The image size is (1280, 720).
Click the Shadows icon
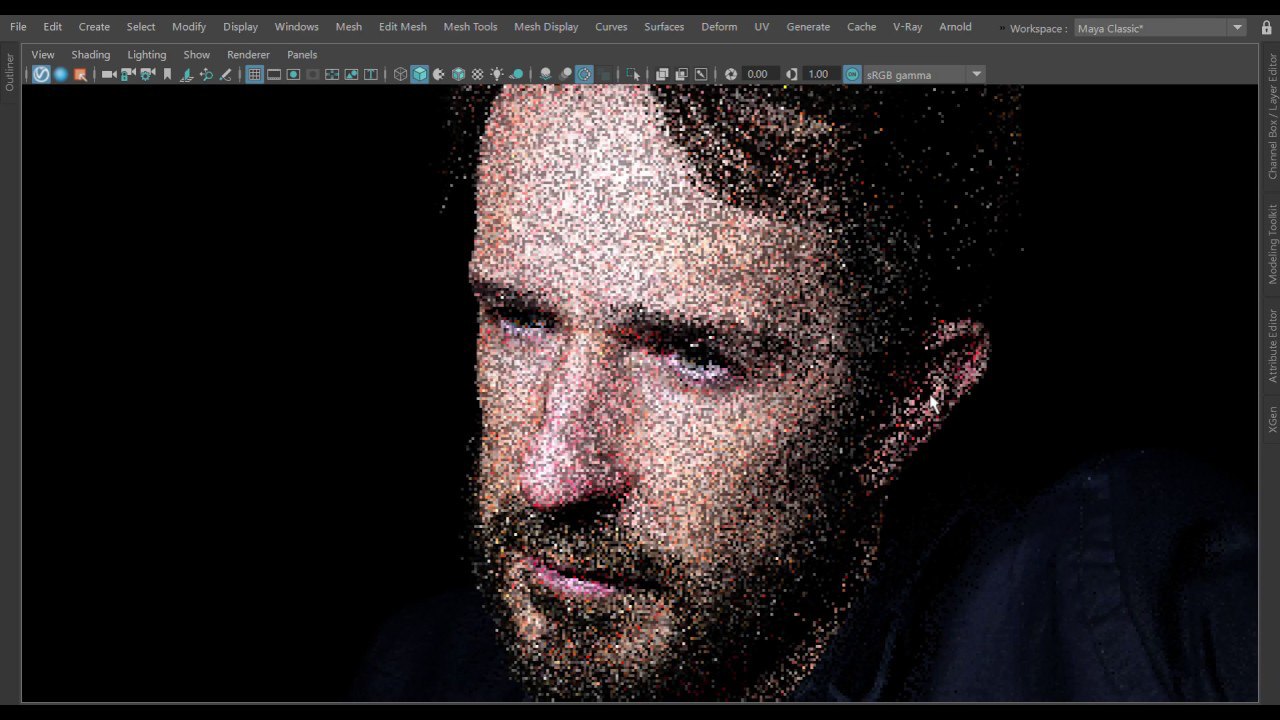517,74
